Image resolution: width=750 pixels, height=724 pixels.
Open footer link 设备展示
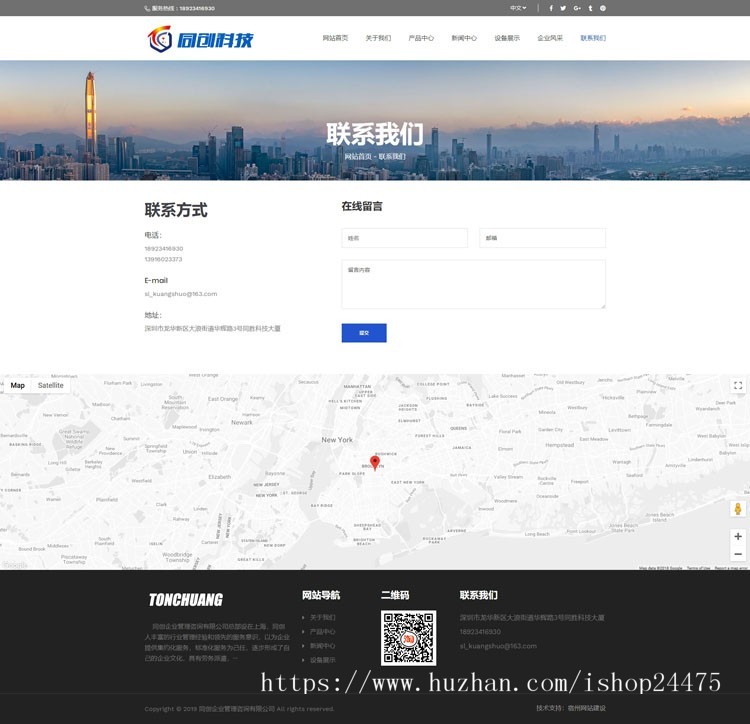[322, 660]
